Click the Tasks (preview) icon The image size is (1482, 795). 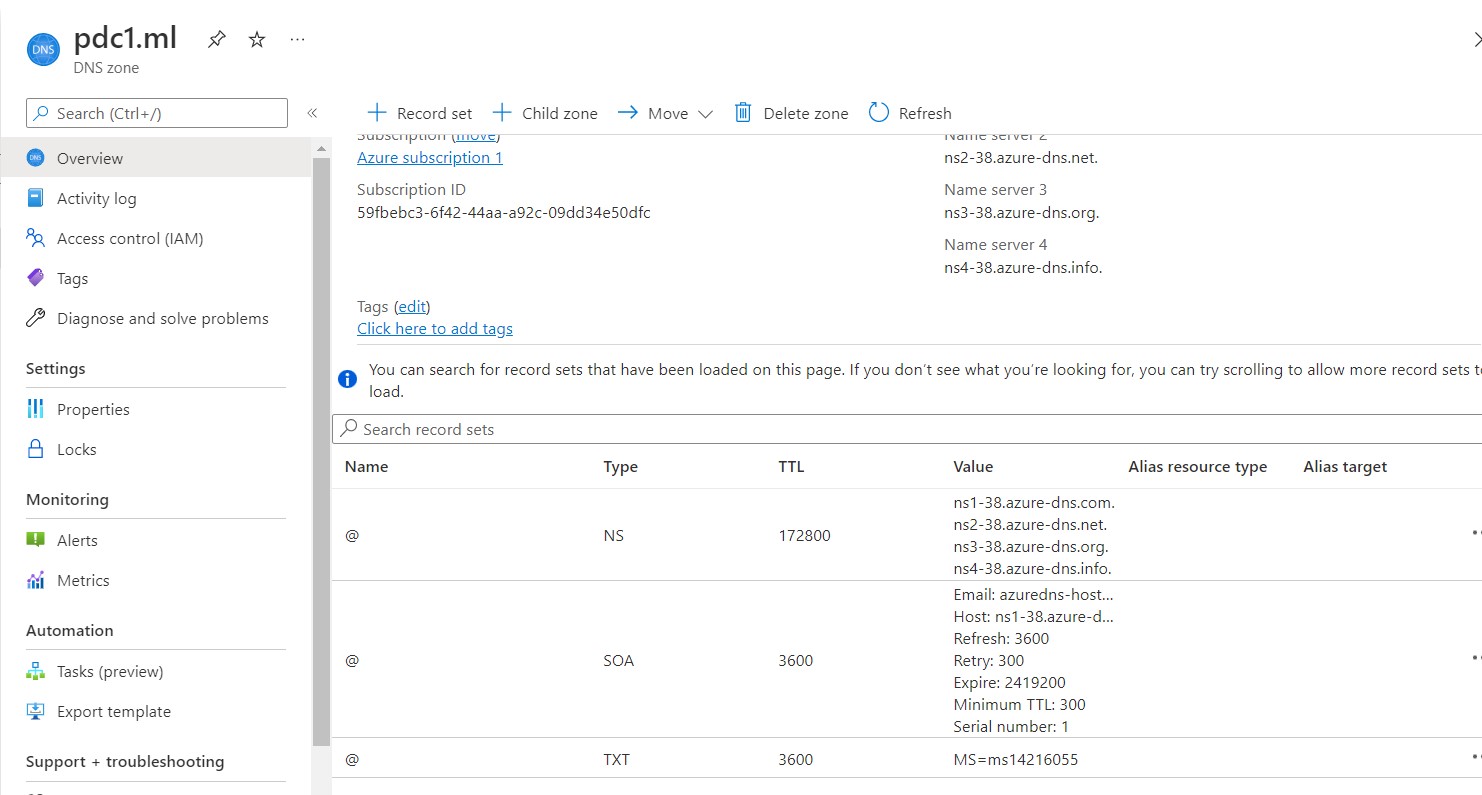pos(36,671)
